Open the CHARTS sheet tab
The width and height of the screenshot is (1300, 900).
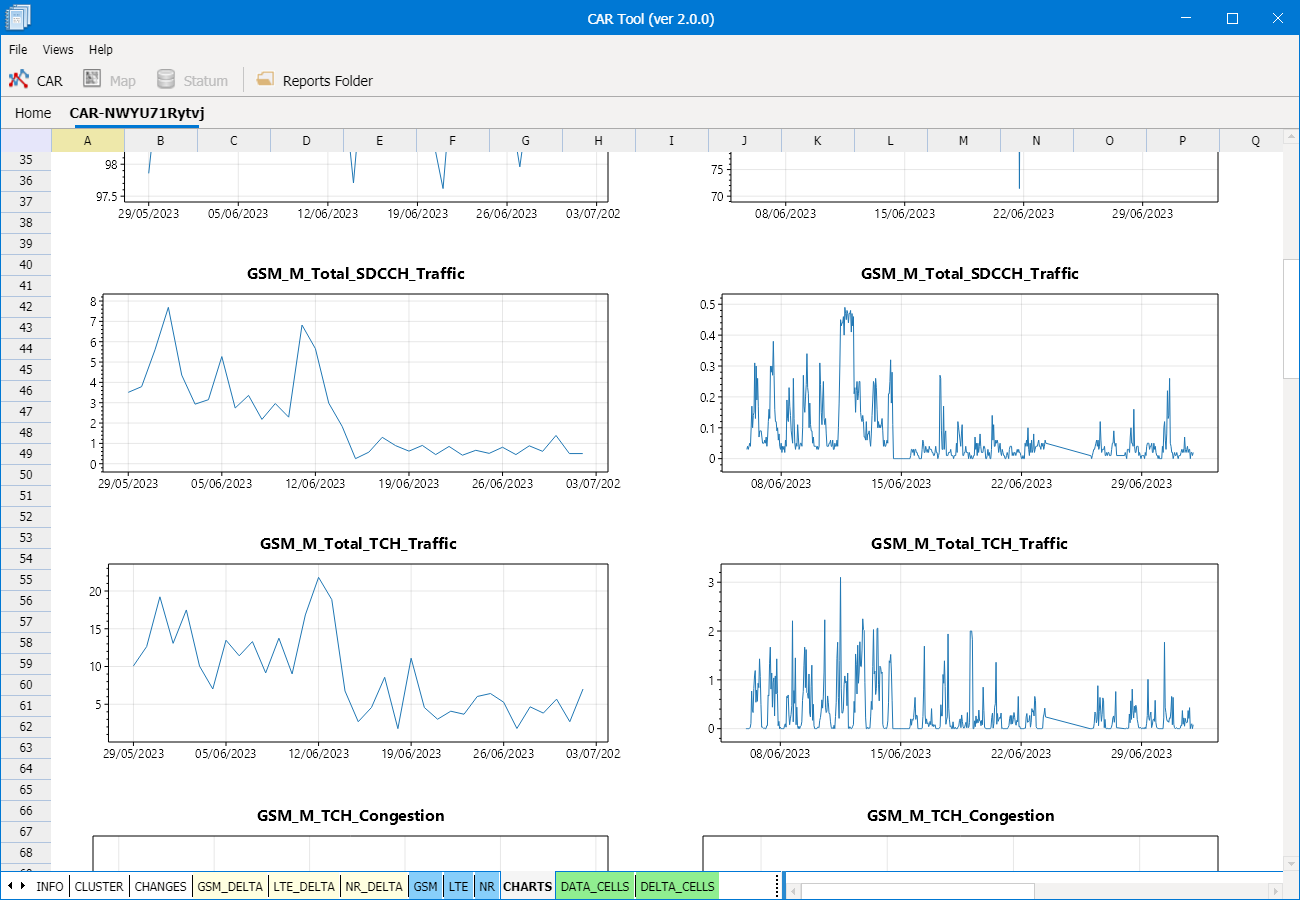click(527, 886)
